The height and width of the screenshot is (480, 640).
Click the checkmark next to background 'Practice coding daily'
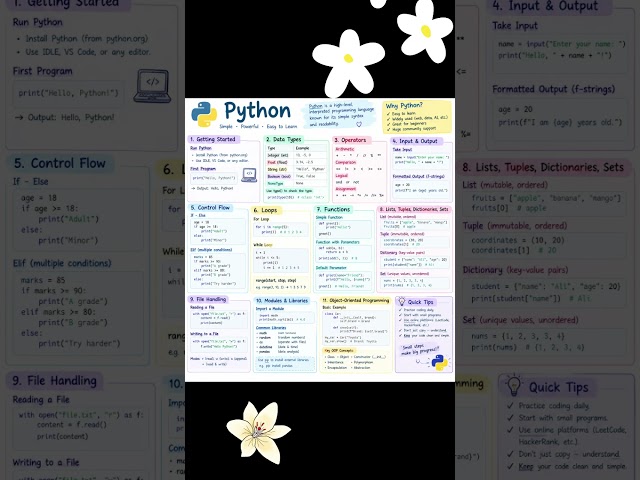[x=510, y=406]
